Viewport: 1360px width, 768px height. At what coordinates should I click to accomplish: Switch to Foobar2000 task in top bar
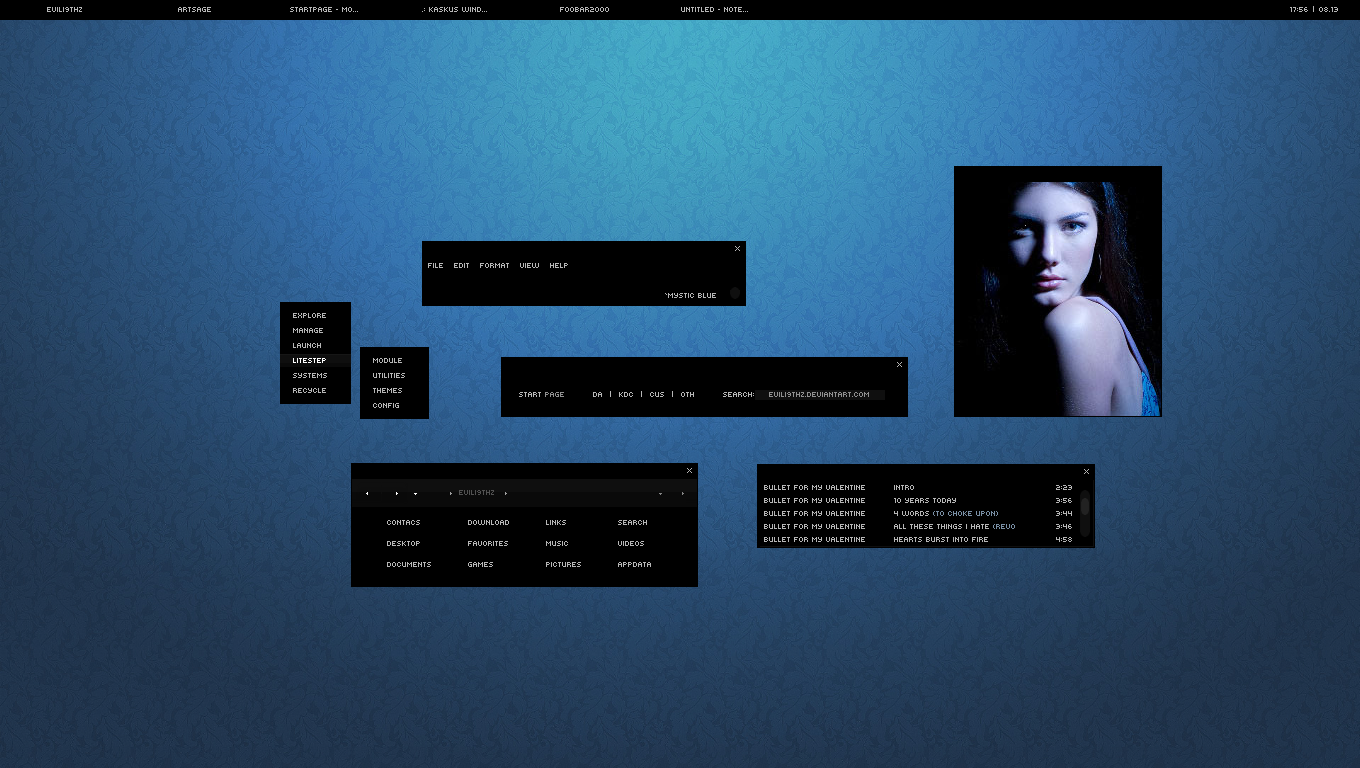(x=584, y=9)
